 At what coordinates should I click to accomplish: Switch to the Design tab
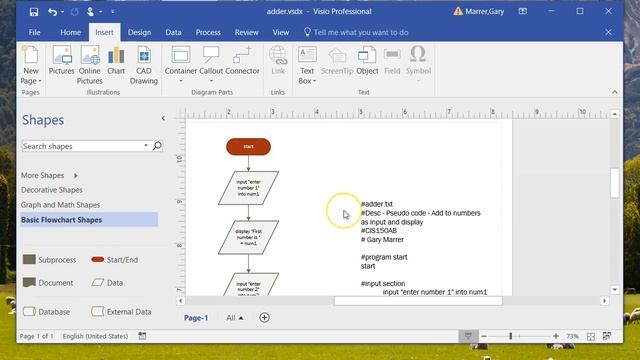pos(139,32)
